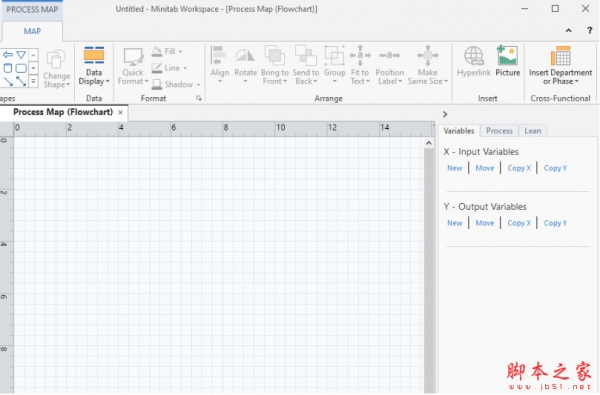The image size is (600, 395).
Task: Click the canvas vertical scrollbar up arrow
Action: point(429,143)
